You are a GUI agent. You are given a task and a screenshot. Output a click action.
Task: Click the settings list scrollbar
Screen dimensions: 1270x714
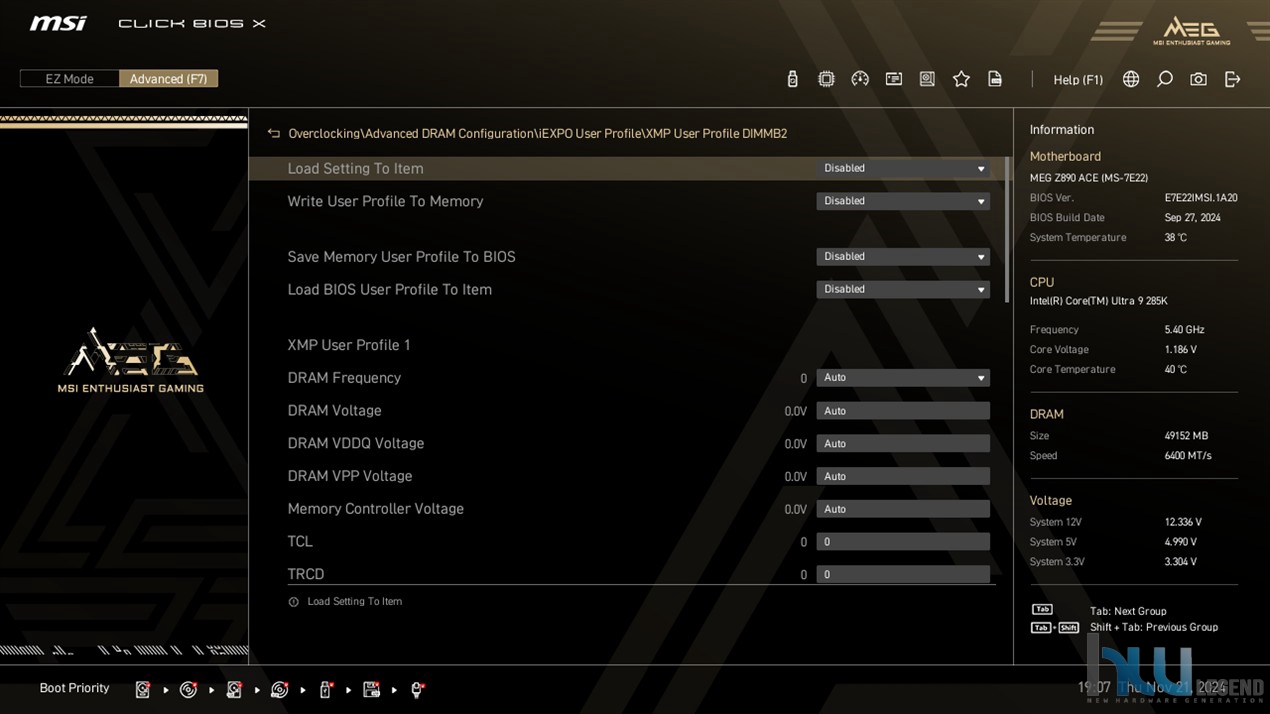[1007, 228]
